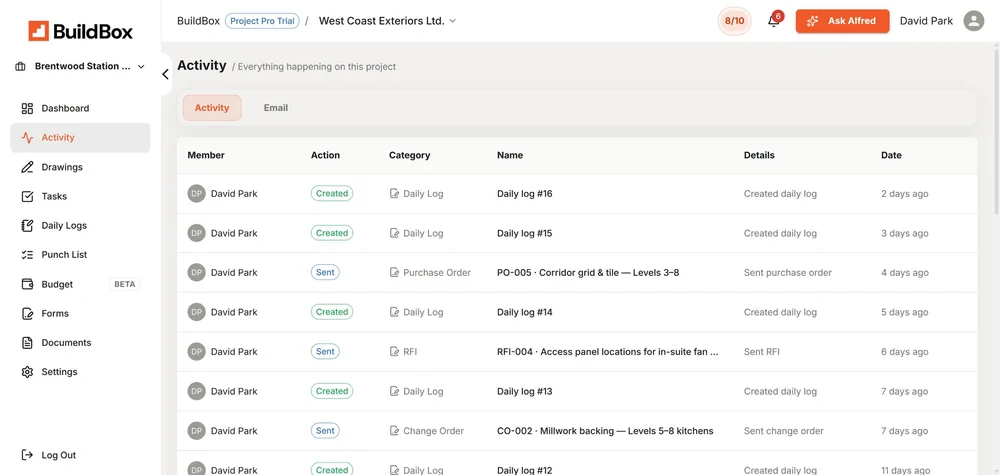The height and width of the screenshot is (475, 1000).
Task: Click the Project Pro Trial badge
Action: click(x=262, y=21)
